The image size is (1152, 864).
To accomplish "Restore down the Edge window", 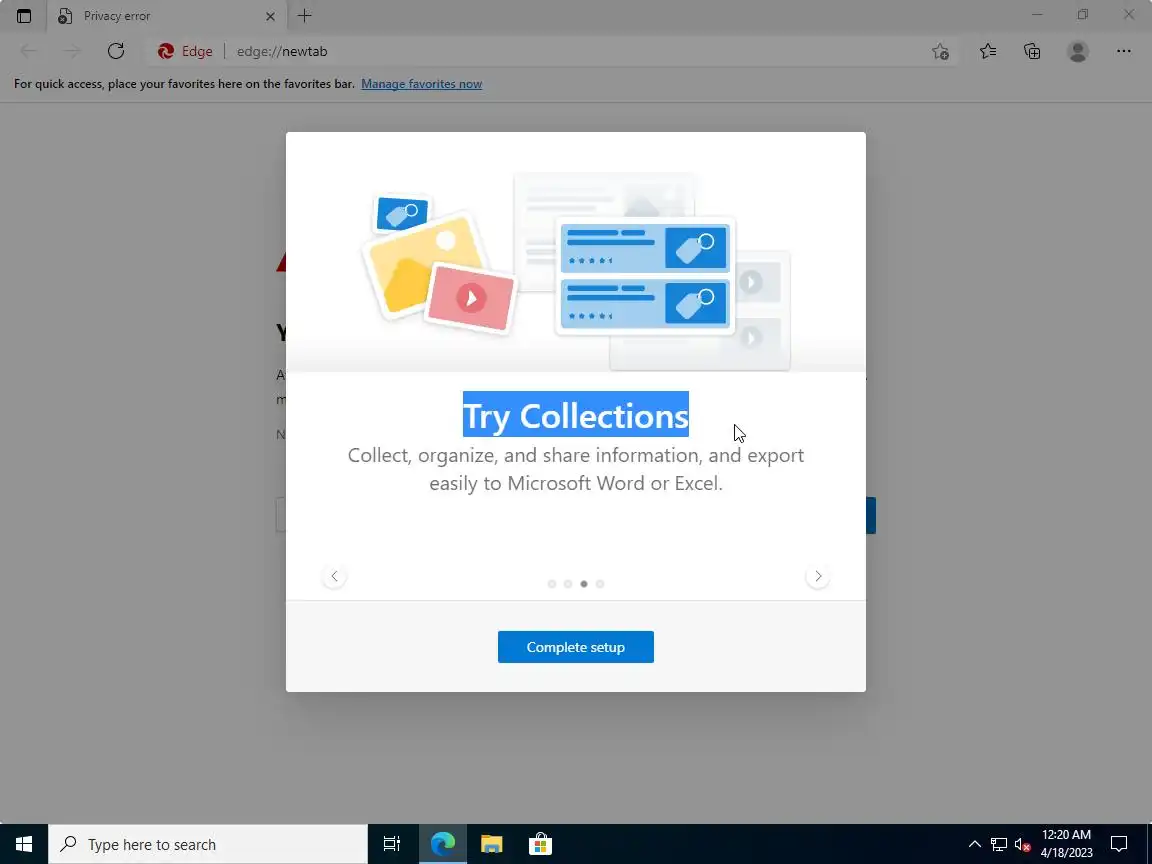I will pos(1083,15).
